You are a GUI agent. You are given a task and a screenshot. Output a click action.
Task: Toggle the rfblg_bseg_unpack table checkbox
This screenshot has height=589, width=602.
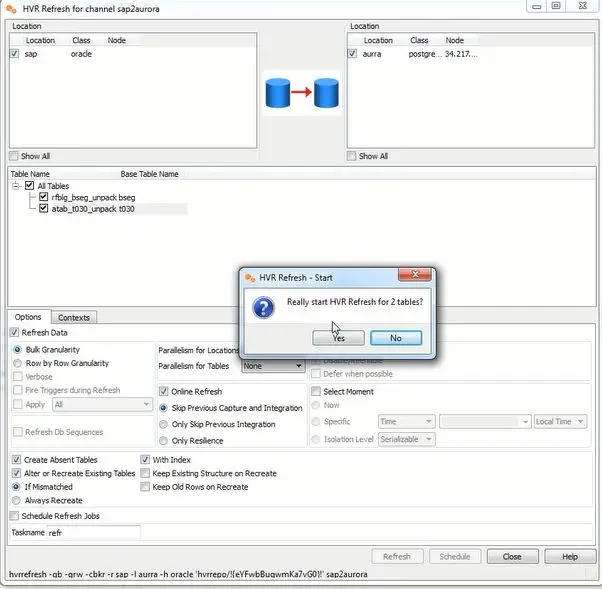[43, 197]
